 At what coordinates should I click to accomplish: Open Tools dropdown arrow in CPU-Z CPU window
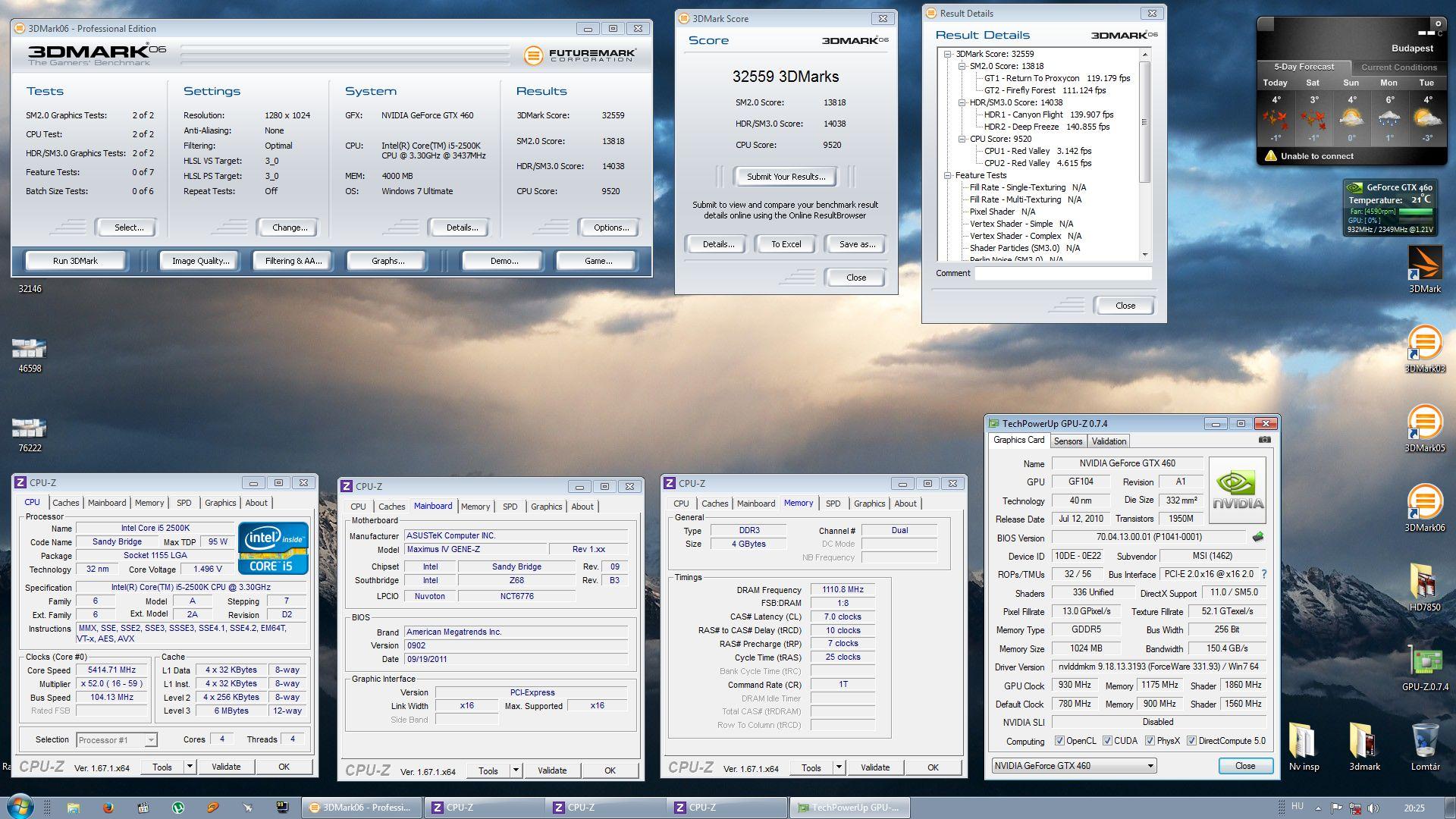pos(190,767)
